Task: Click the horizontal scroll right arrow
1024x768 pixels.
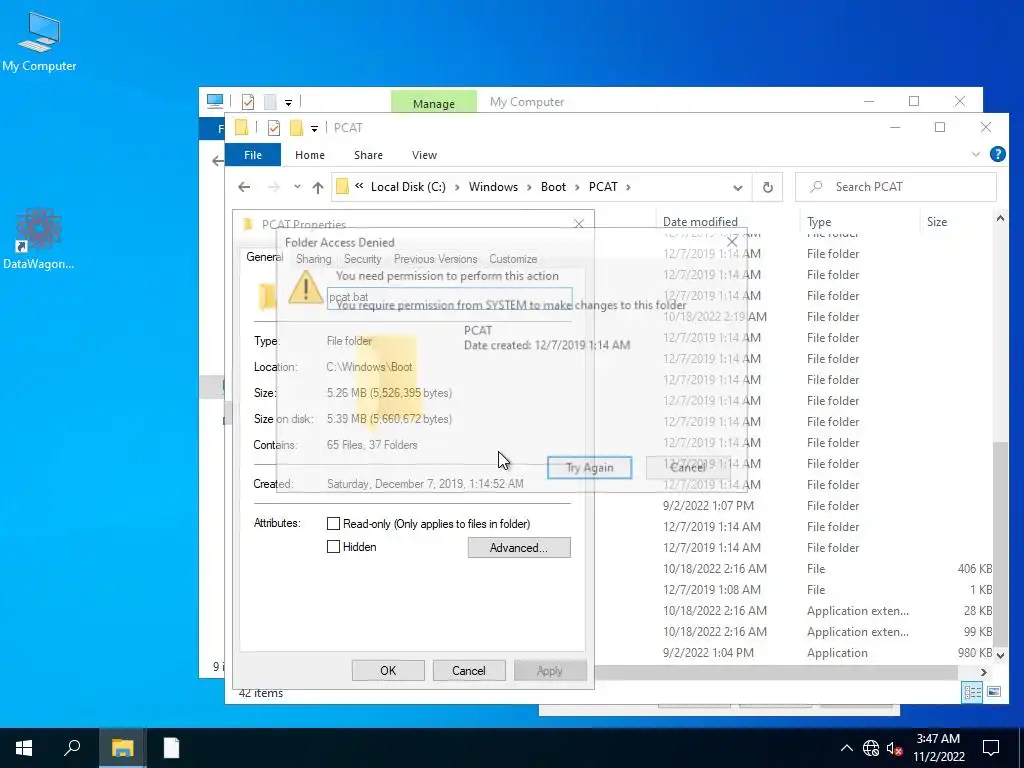Action: point(984,672)
